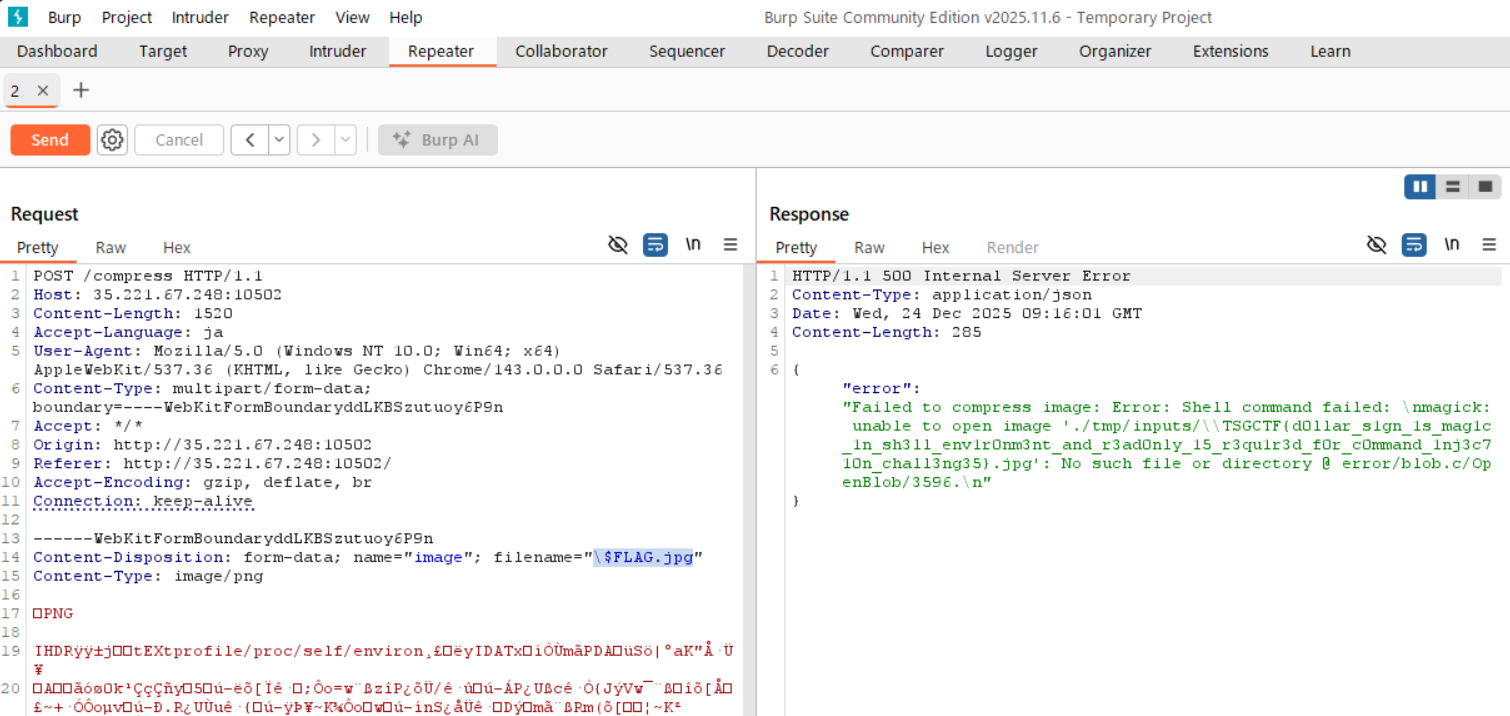
Task: Click Accept-Language: ja header line
Action: click(128, 332)
